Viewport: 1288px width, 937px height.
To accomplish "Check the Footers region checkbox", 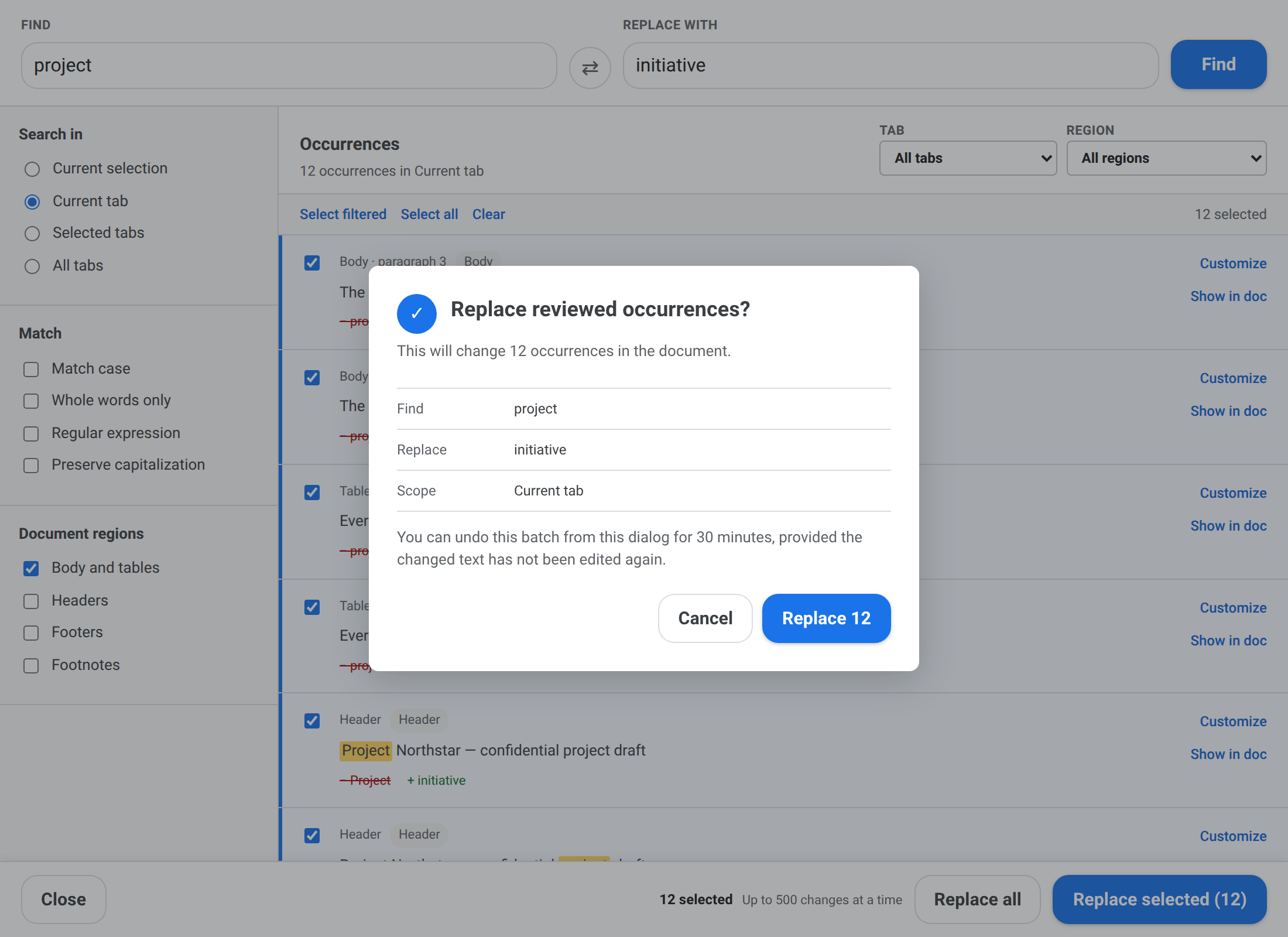I will [x=31, y=633].
